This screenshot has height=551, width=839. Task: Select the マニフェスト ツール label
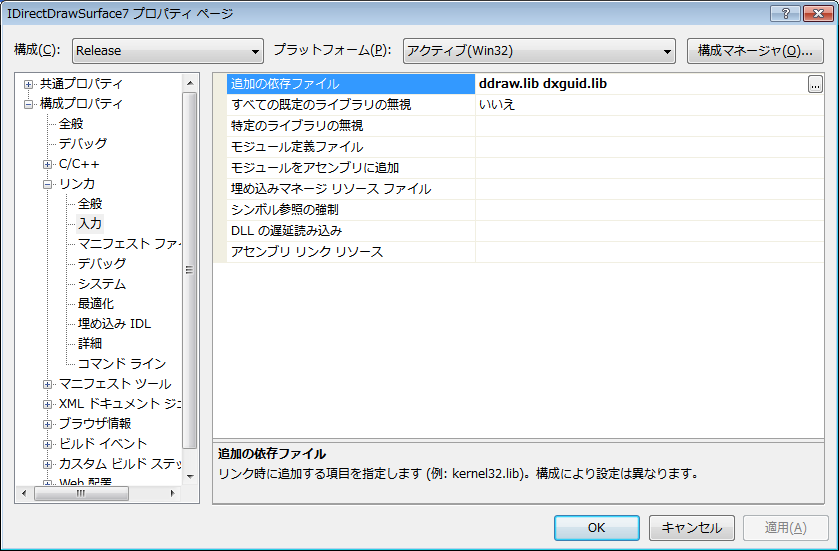(115, 384)
